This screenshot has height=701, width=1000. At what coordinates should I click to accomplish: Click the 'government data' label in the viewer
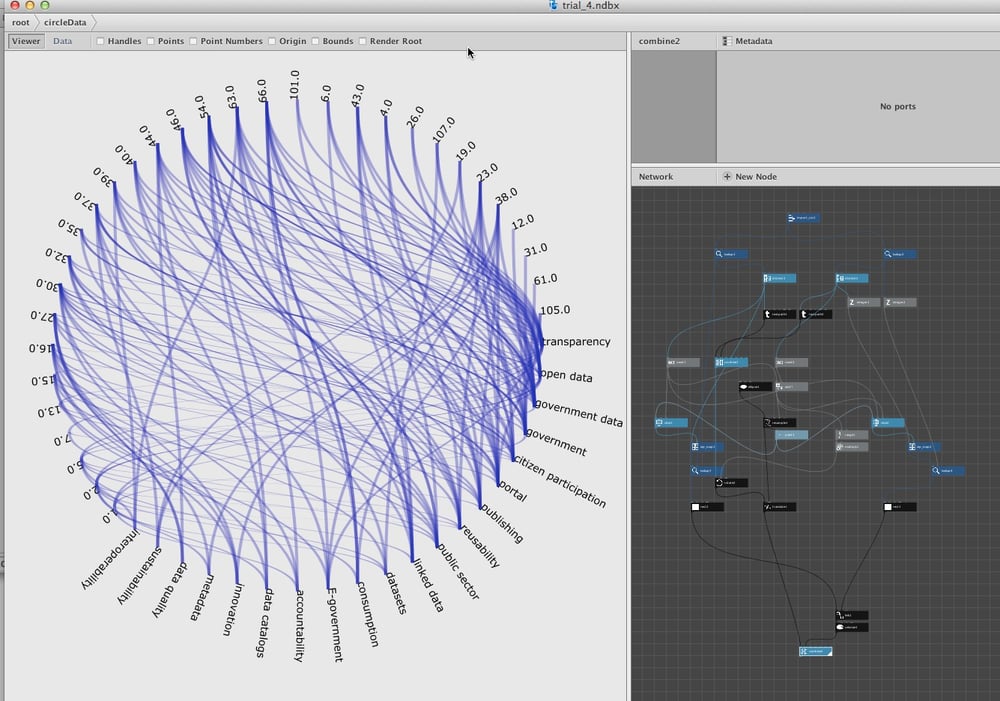(x=578, y=413)
